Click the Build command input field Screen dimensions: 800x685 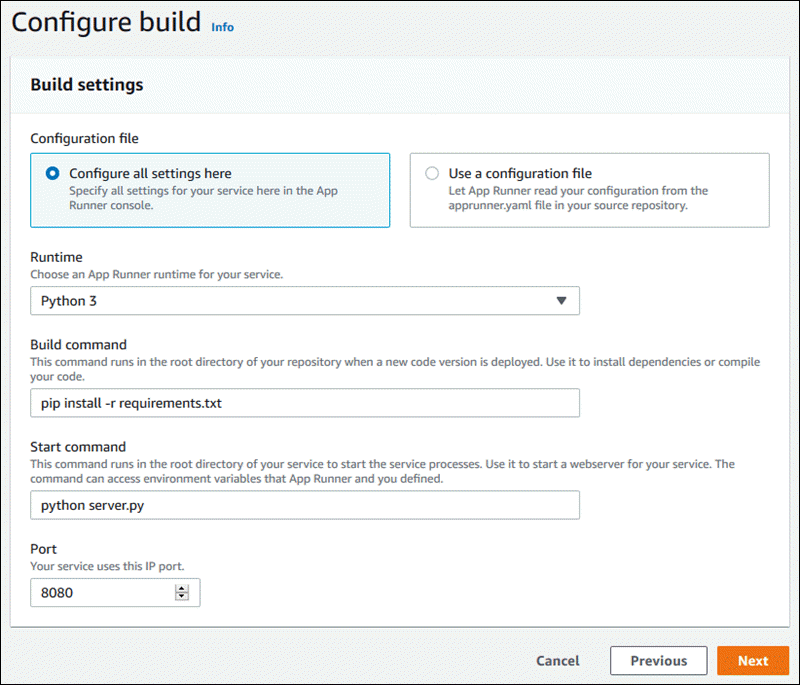click(304, 403)
